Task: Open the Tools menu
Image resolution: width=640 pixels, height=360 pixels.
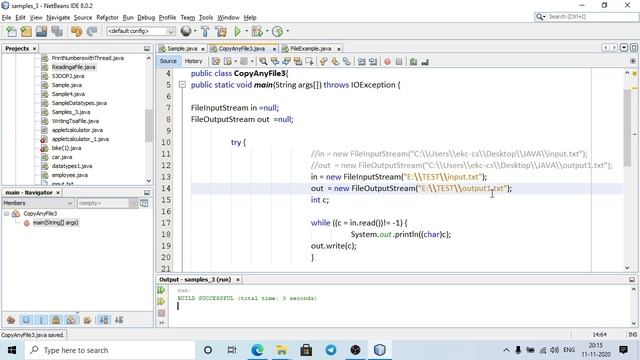Action: coord(206,18)
